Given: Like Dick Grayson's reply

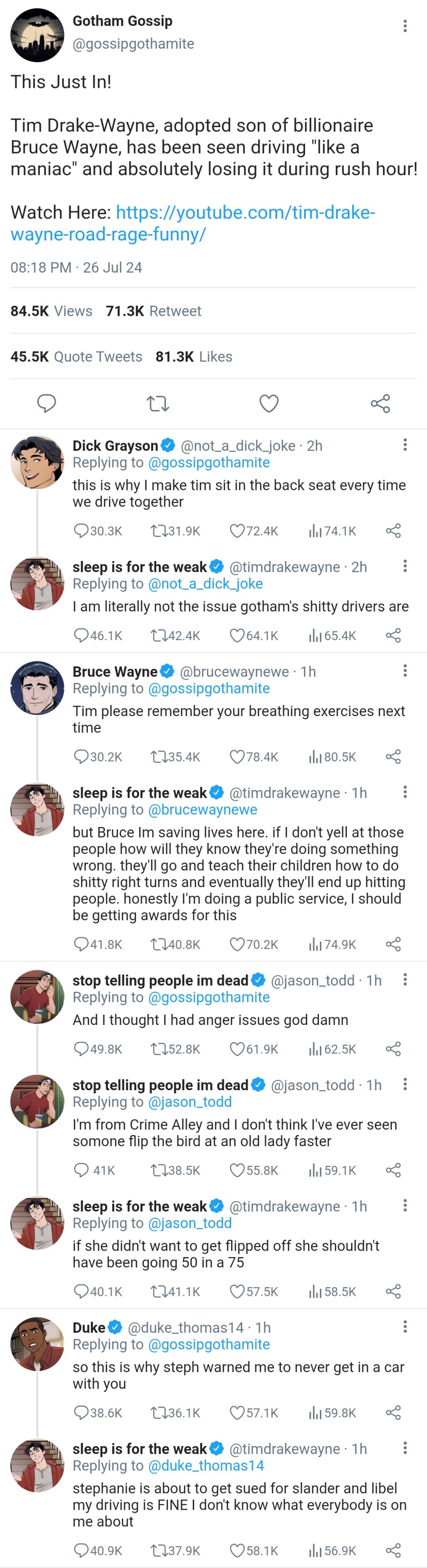Looking at the screenshot, I should [237, 531].
